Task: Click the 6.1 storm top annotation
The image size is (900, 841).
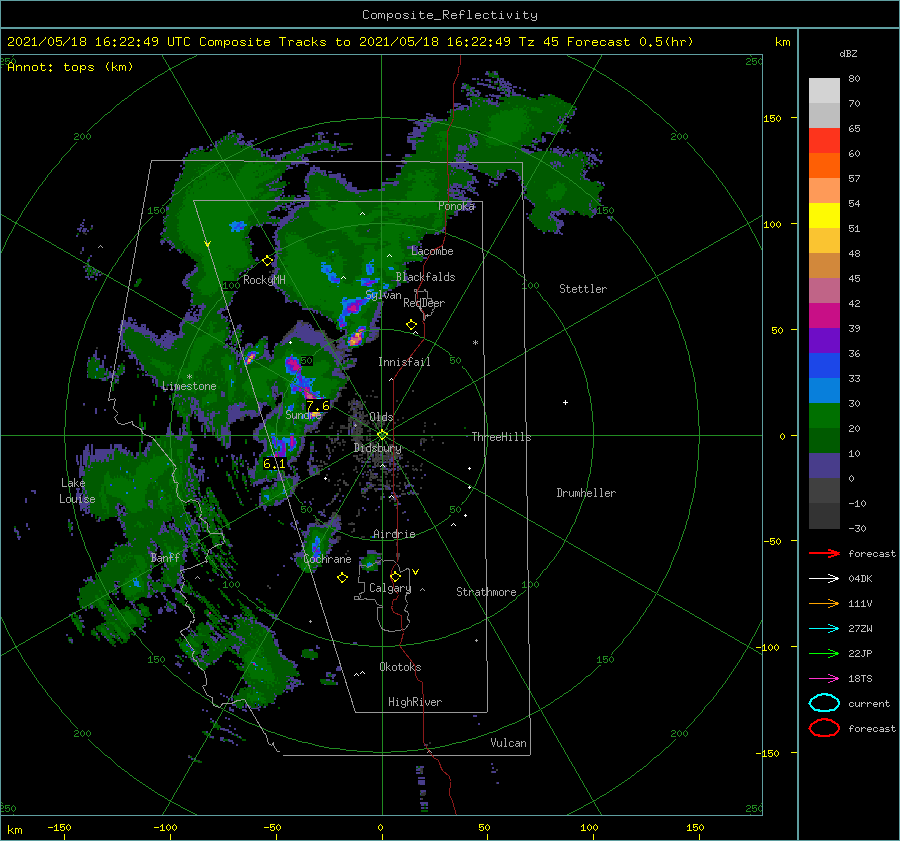Action: pos(274,463)
